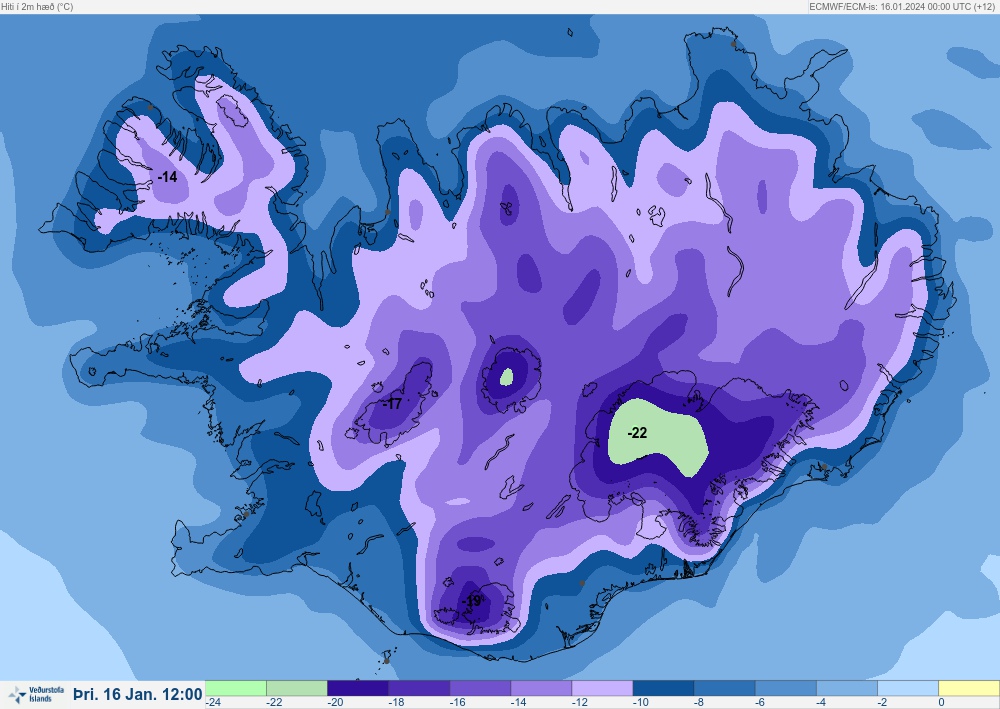
Task: Click the -16 legend scale label
Action: [458, 703]
